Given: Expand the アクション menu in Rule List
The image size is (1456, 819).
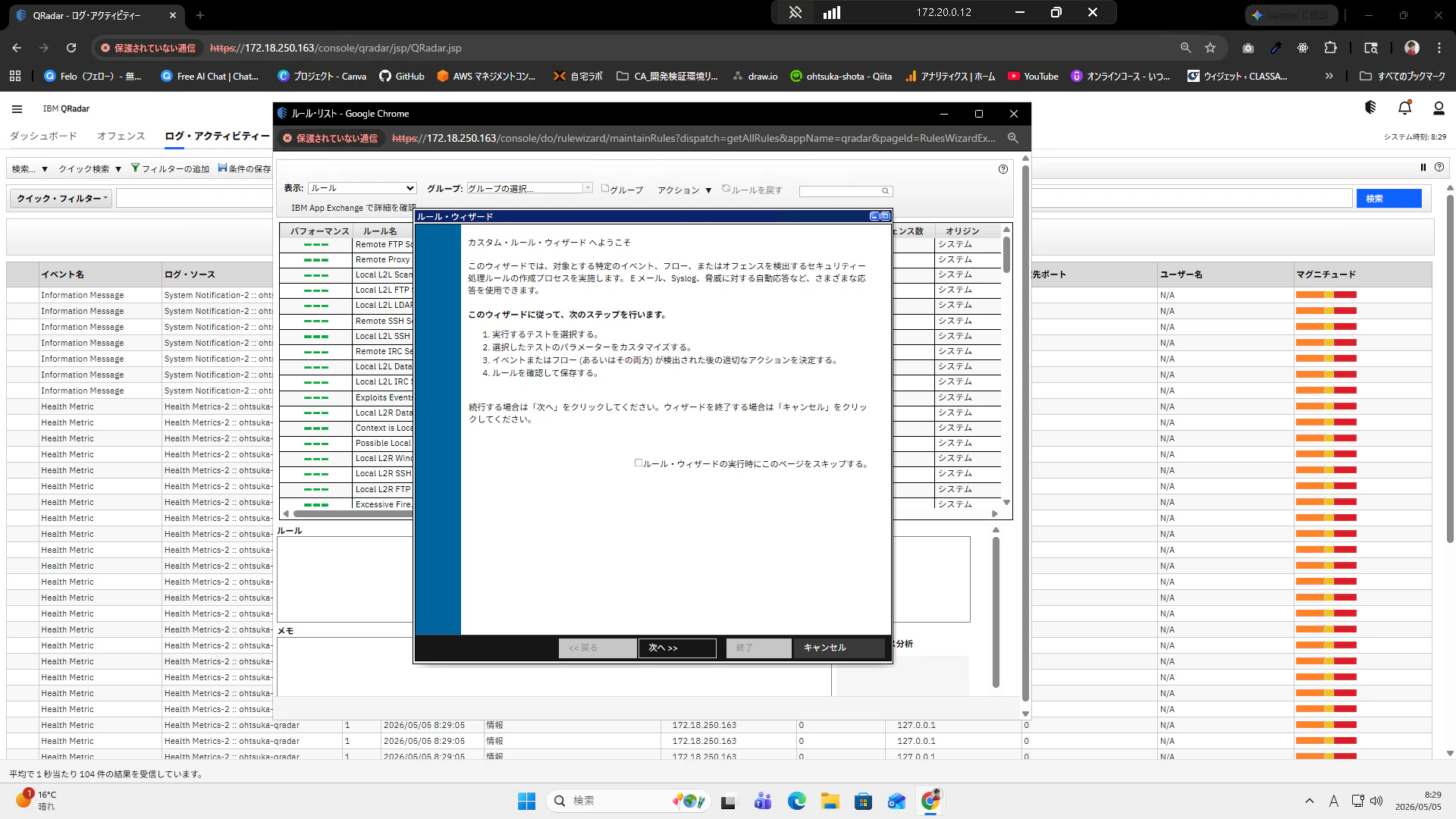Looking at the screenshot, I should point(684,190).
